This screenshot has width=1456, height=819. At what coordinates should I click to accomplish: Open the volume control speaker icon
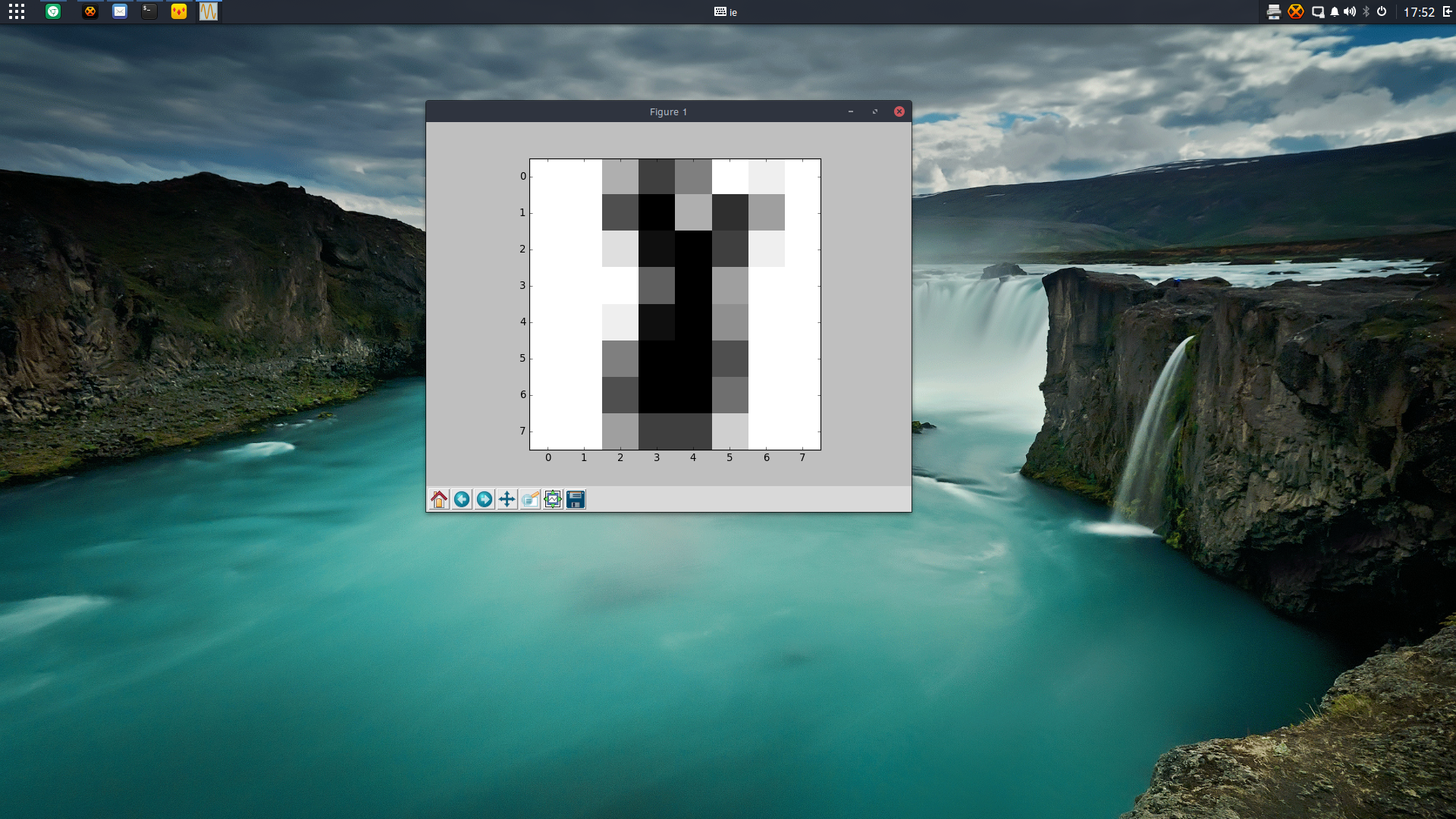[x=1350, y=11]
